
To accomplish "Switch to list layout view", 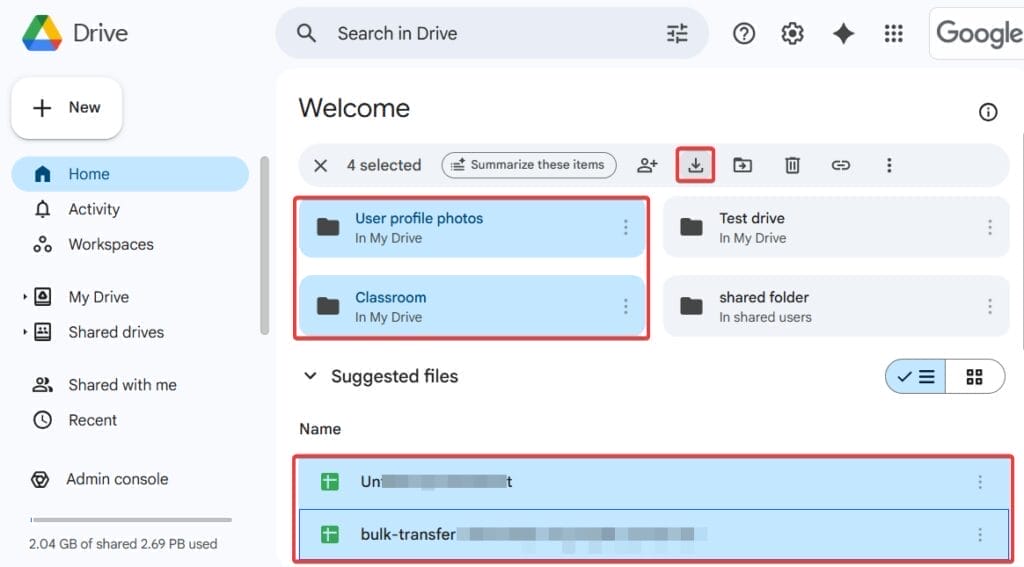I will coord(916,377).
